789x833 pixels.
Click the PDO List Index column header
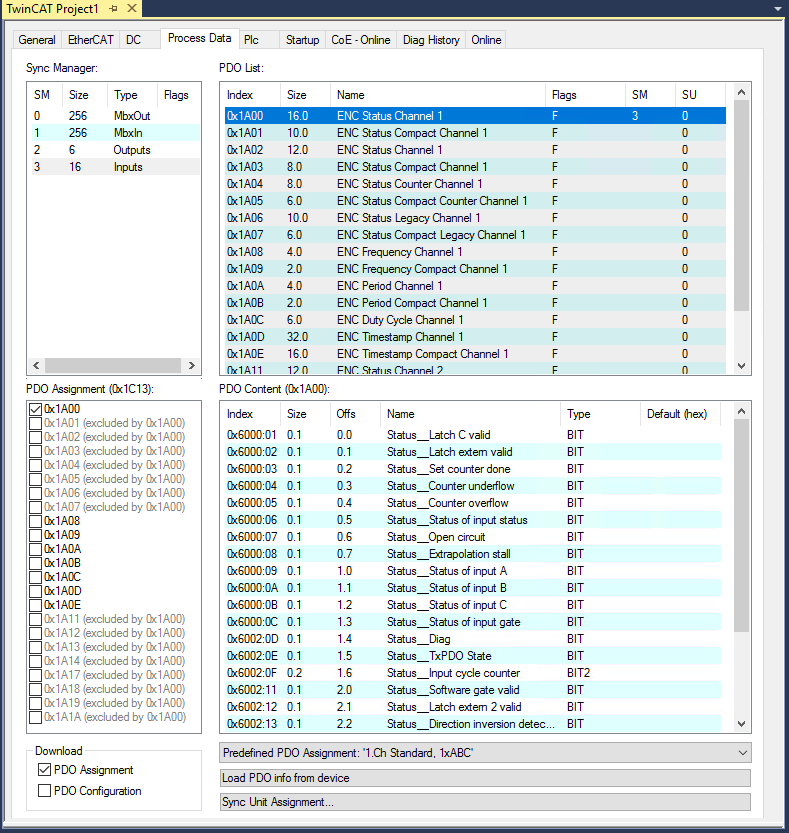click(251, 95)
